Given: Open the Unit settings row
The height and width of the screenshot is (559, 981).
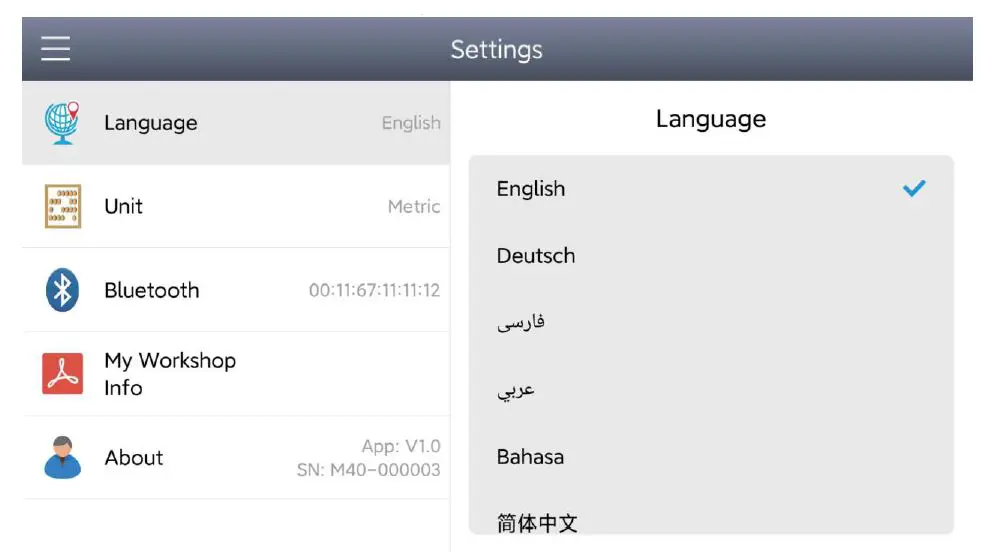Looking at the screenshot, I should point(236,206).
